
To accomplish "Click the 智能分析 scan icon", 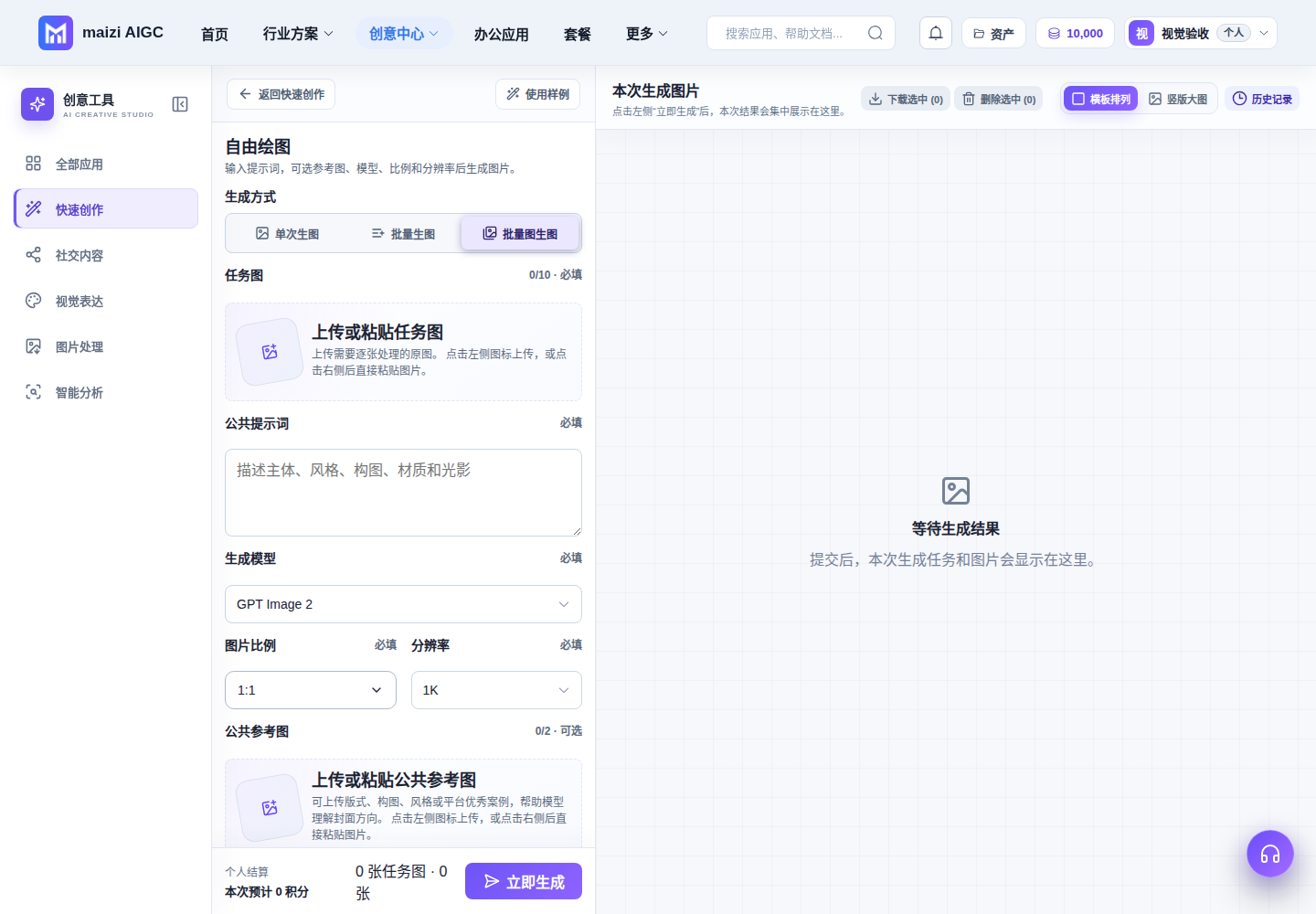I will [x=34, y=392].
